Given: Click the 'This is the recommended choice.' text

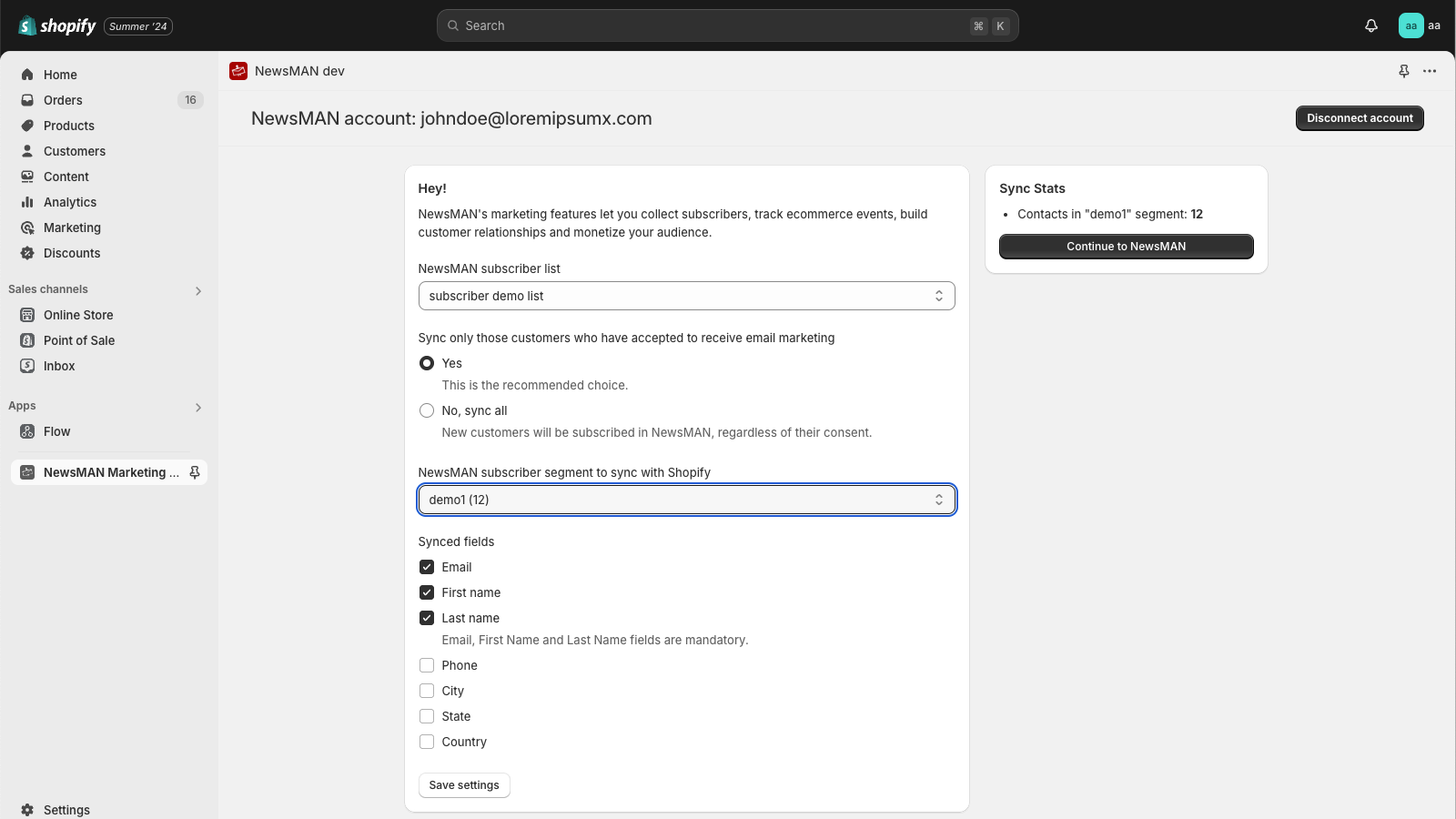Looking at the screenshot, I should pos(535,385).
